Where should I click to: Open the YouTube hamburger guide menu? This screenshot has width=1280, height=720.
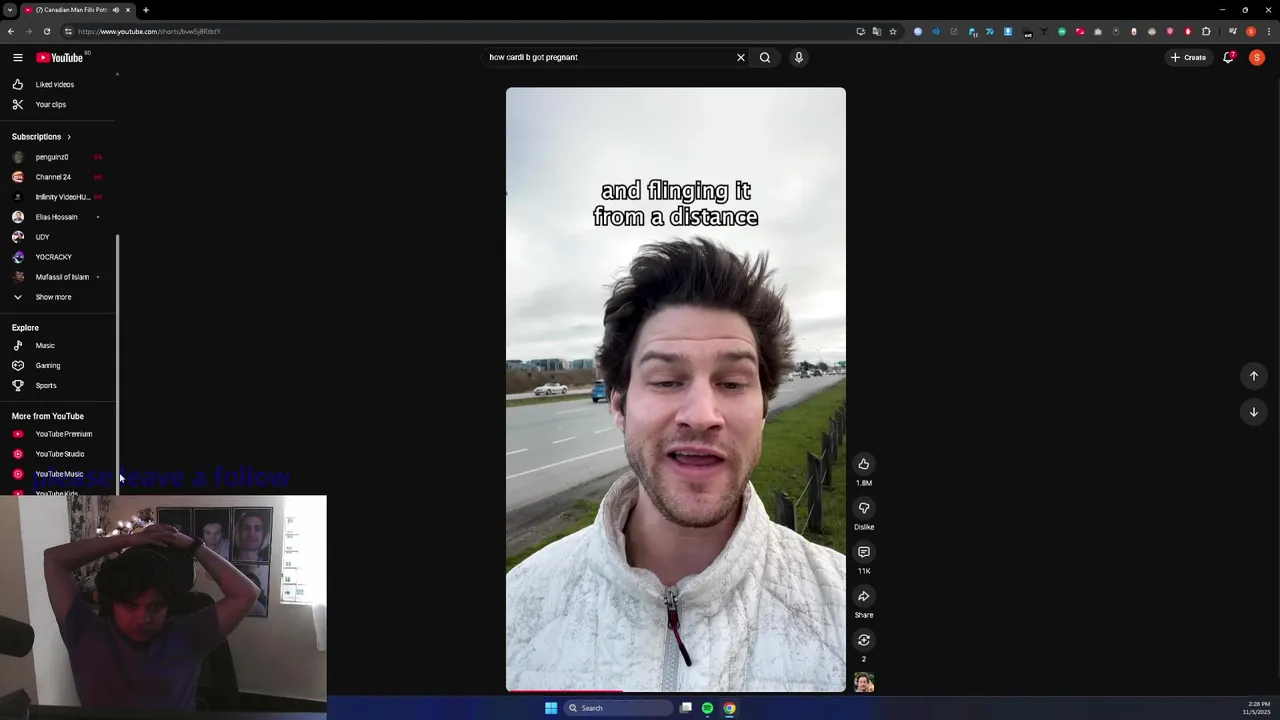click(18, 57)
